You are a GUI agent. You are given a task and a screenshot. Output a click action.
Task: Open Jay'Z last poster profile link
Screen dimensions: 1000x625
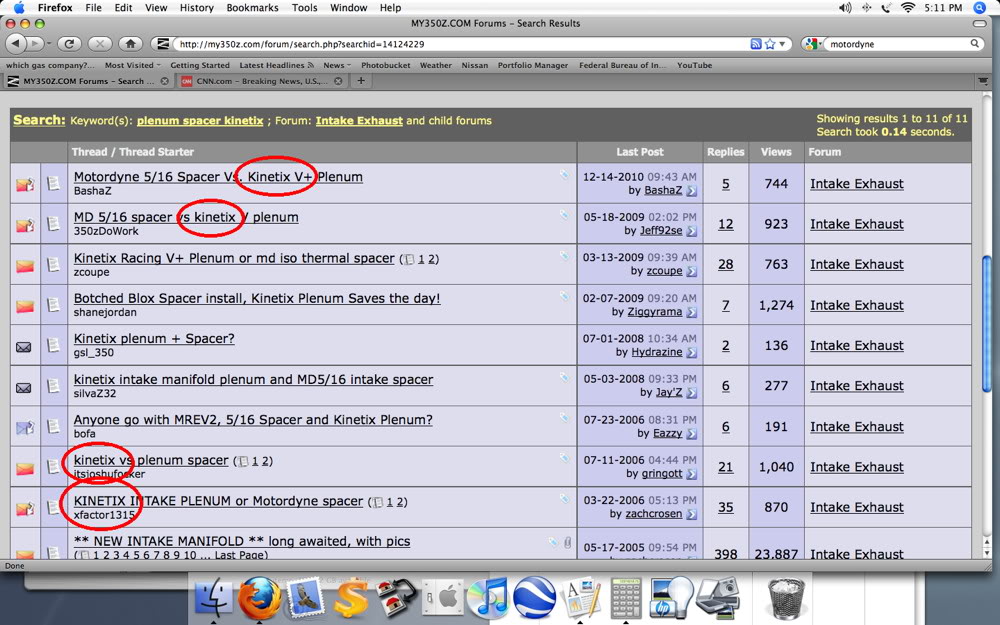coord(669,392)
